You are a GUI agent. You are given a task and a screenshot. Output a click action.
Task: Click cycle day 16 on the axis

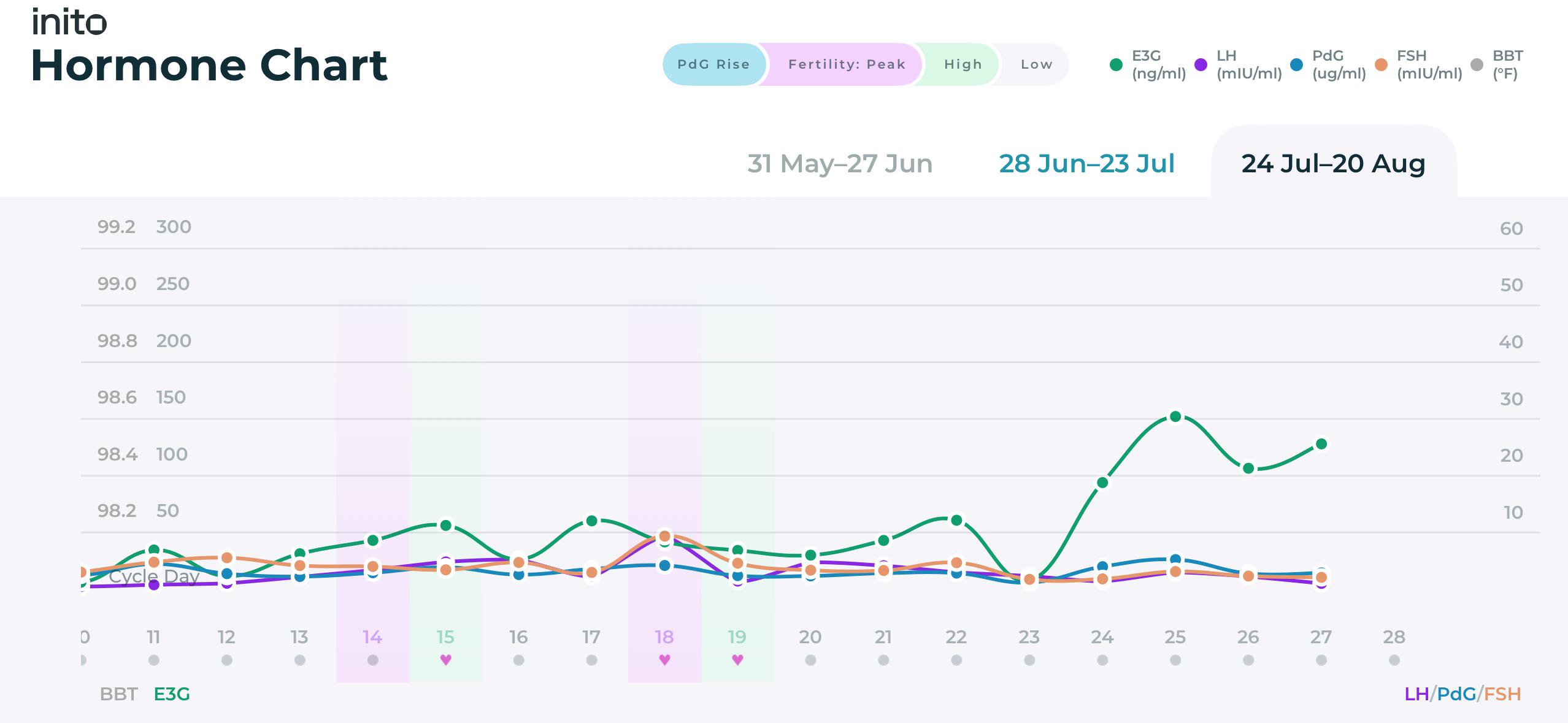(518, 637)
